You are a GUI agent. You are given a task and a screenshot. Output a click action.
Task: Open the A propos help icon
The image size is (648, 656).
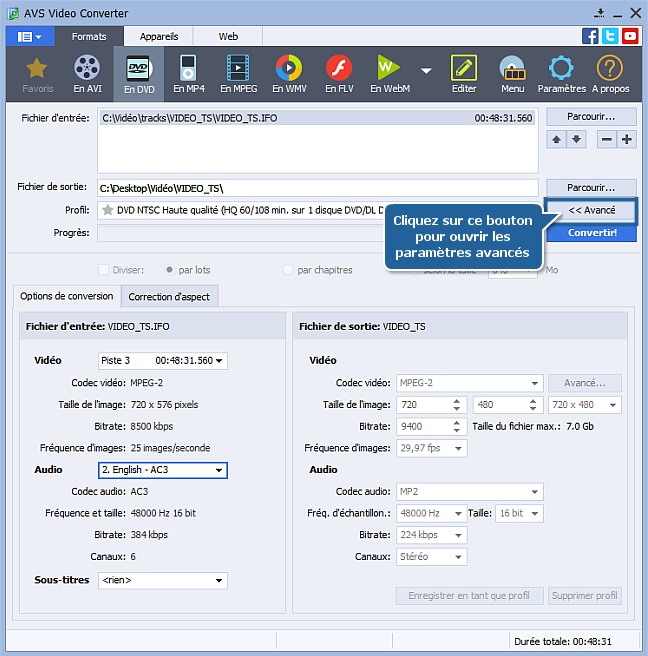click(609, 74)
